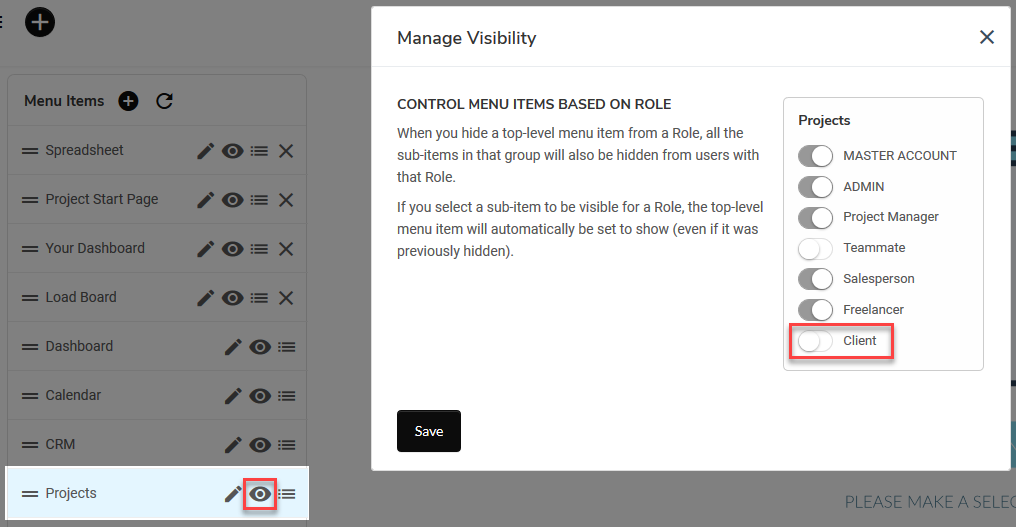
Task: Open sub-items list for Spreadsheet
Action: (259, 151)
